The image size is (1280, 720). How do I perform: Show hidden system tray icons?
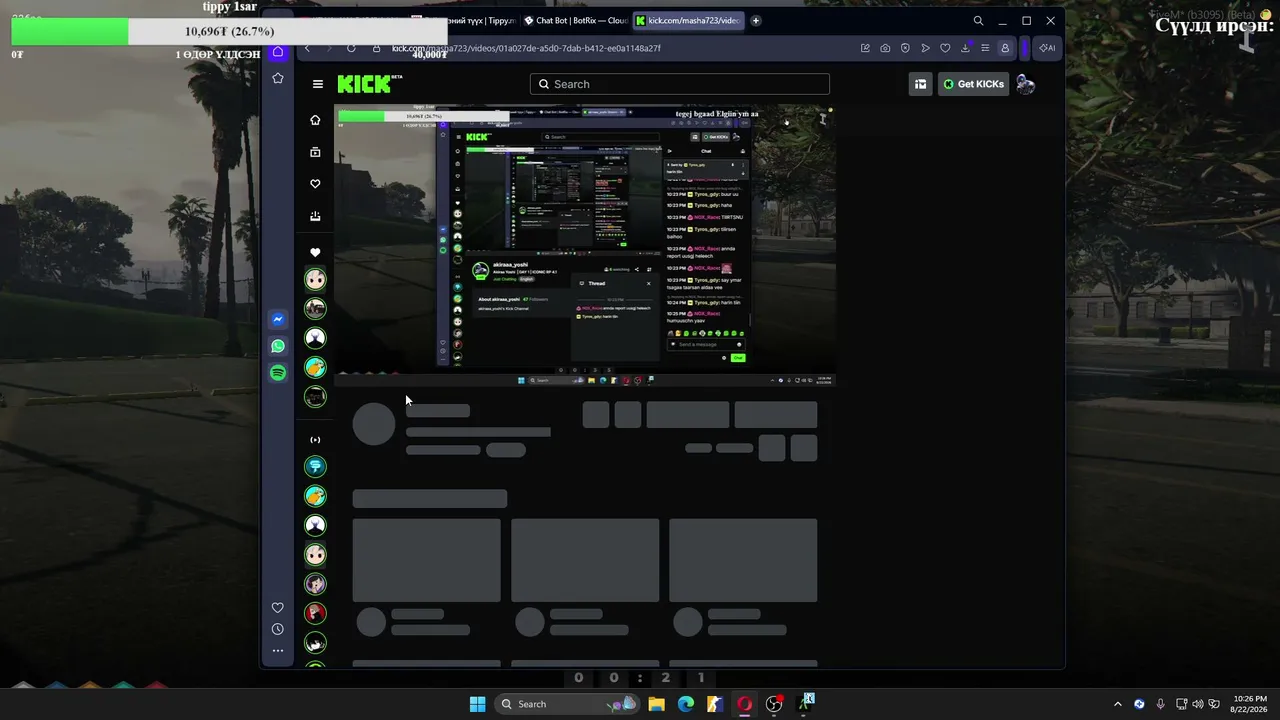(x=1118, y=704)
